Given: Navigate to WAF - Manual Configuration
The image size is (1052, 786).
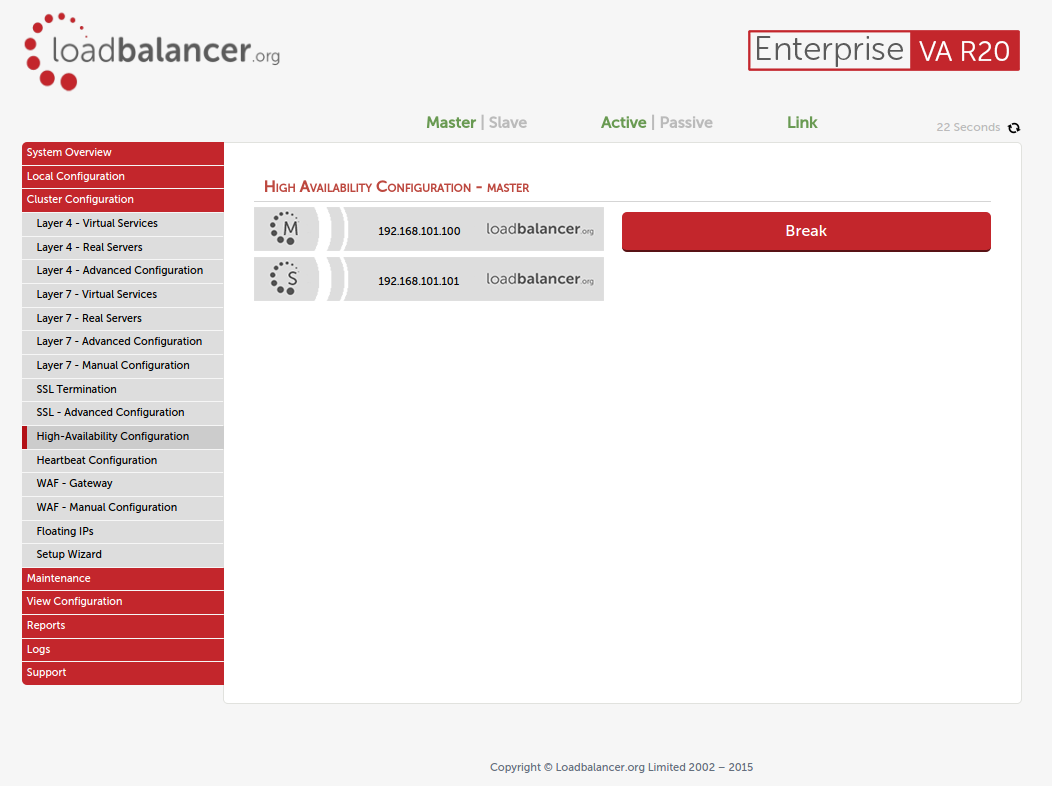Looking at the screenshot, I should click(x=123, y=508).
